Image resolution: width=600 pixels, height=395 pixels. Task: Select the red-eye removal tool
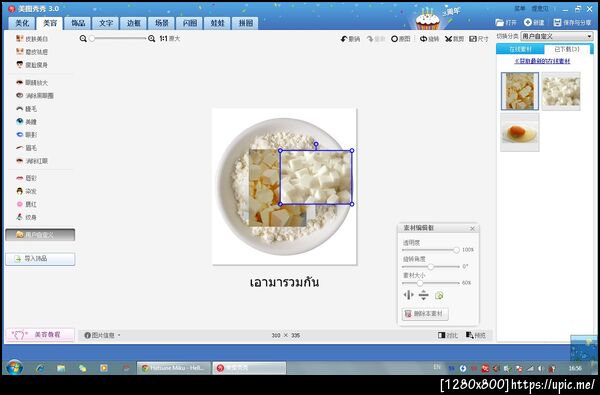(32, 161)
